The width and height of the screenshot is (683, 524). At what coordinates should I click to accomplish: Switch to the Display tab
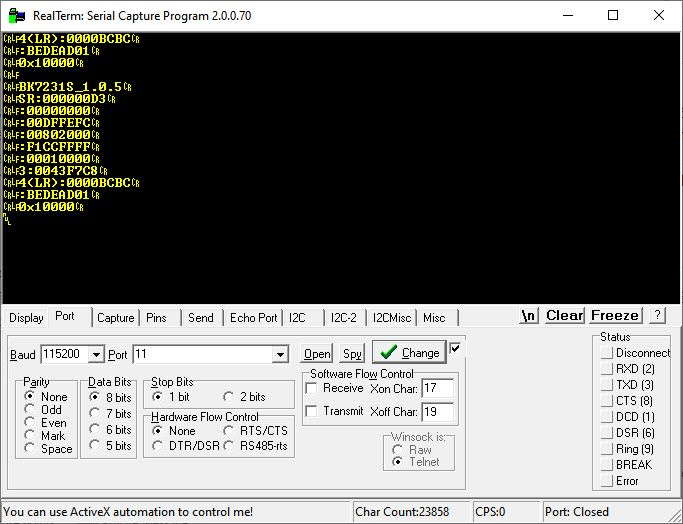coord(26,318)
